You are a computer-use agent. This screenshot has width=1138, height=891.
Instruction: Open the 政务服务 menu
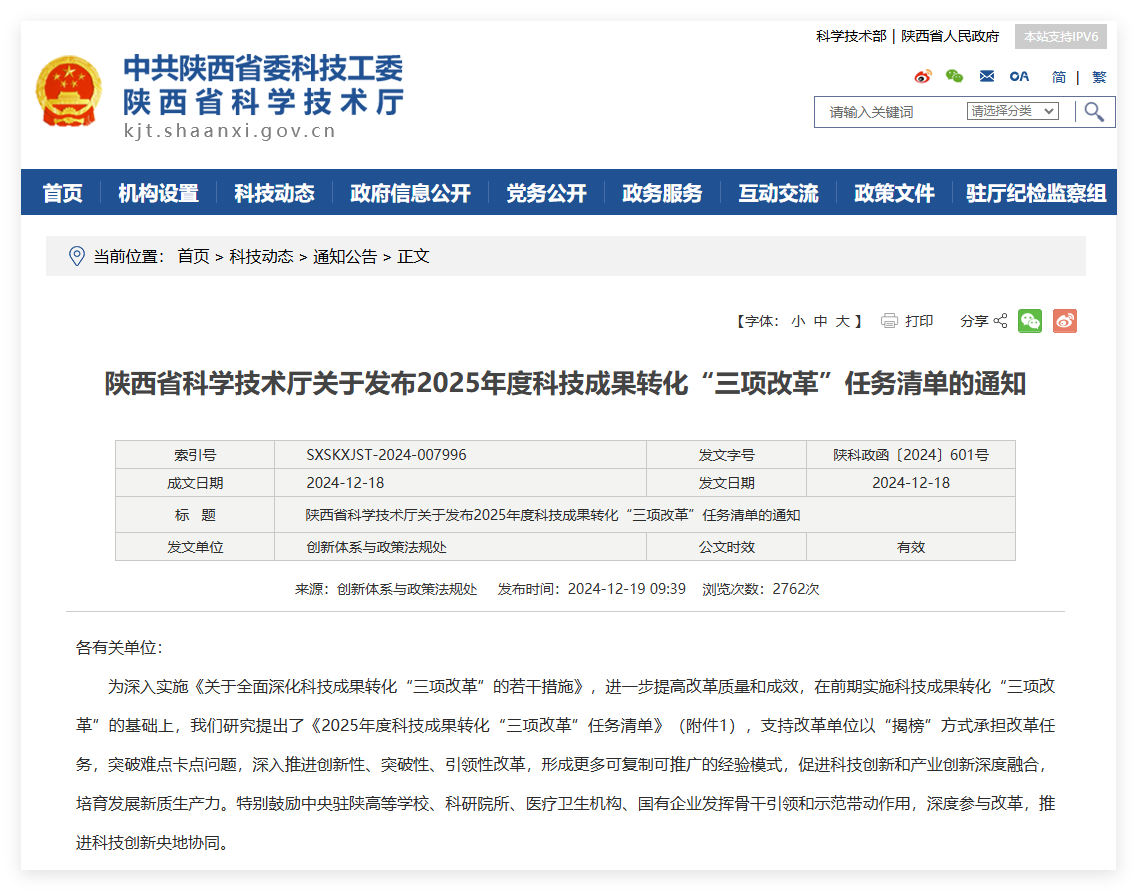point(662,193)
